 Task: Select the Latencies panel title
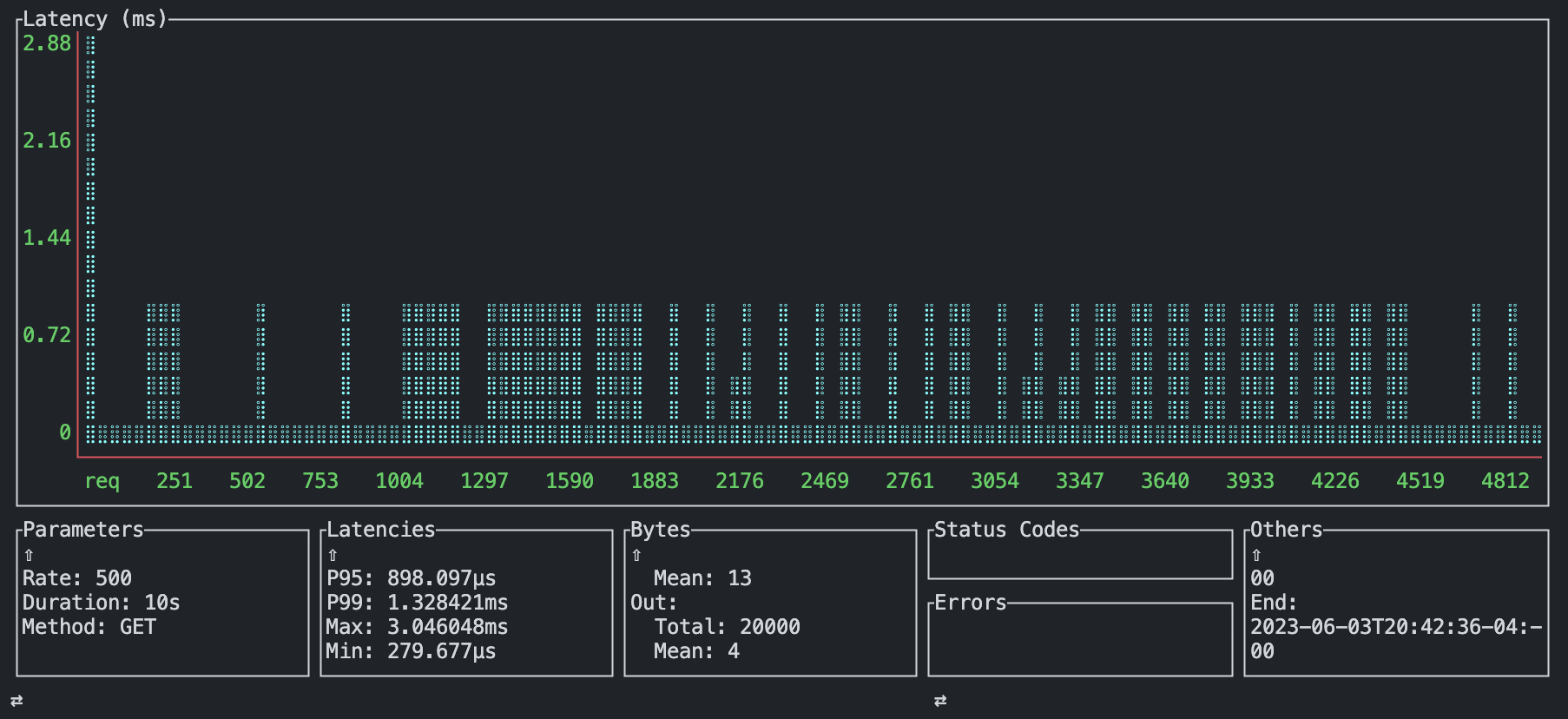tap(381, 530)
